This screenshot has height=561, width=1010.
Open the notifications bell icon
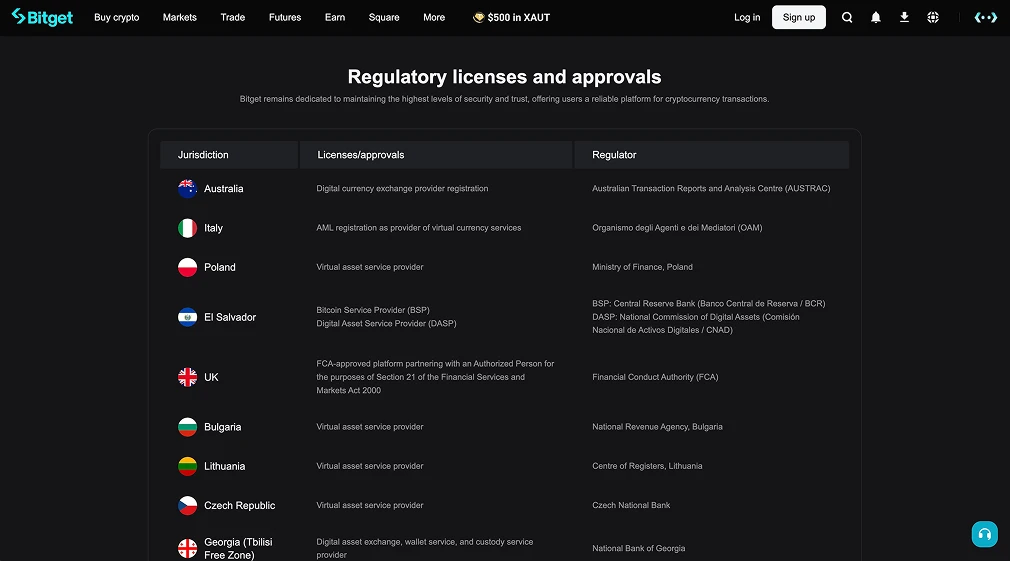click(875, 17)
